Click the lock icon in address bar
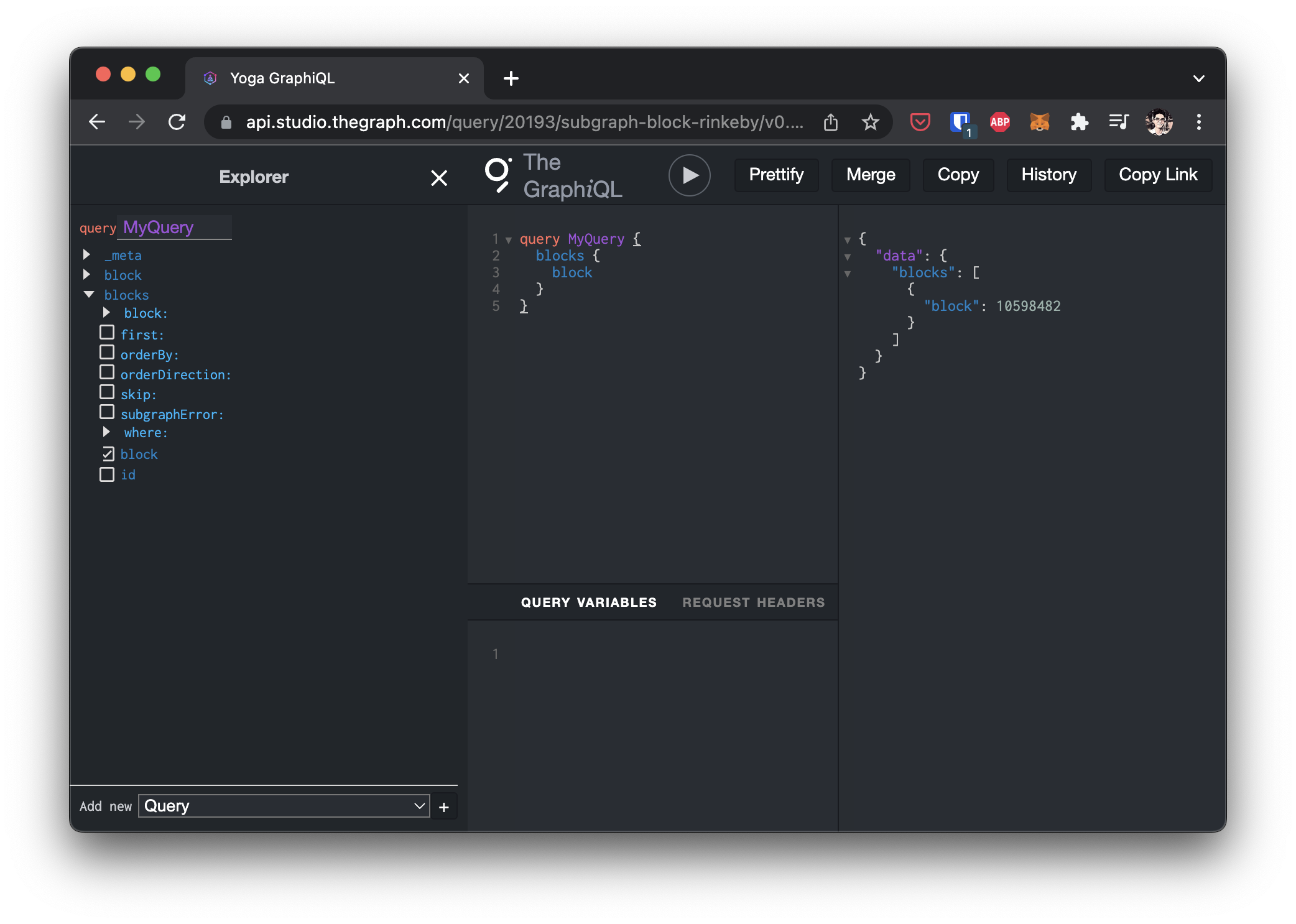Image resolution: width=1296 pixels, height=924 pixels. [x=226, y=122]
